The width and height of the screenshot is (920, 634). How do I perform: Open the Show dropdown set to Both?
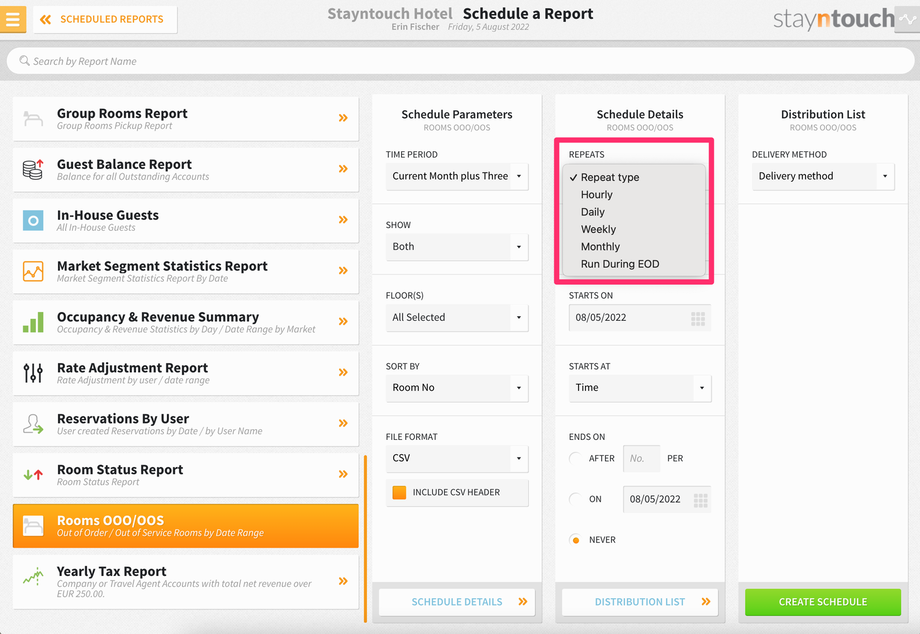[x=456, y=247]
